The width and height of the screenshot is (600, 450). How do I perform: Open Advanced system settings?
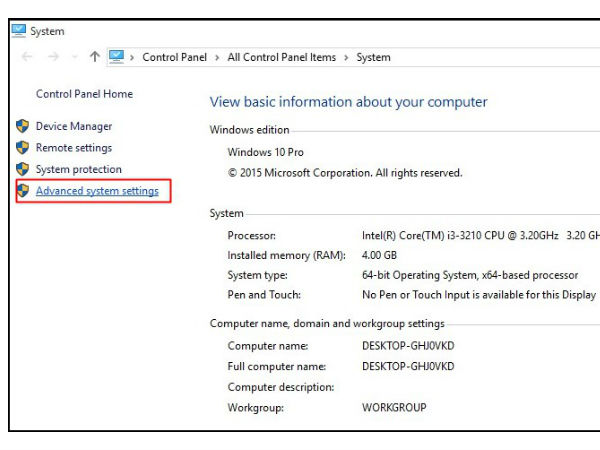[97, 191]
